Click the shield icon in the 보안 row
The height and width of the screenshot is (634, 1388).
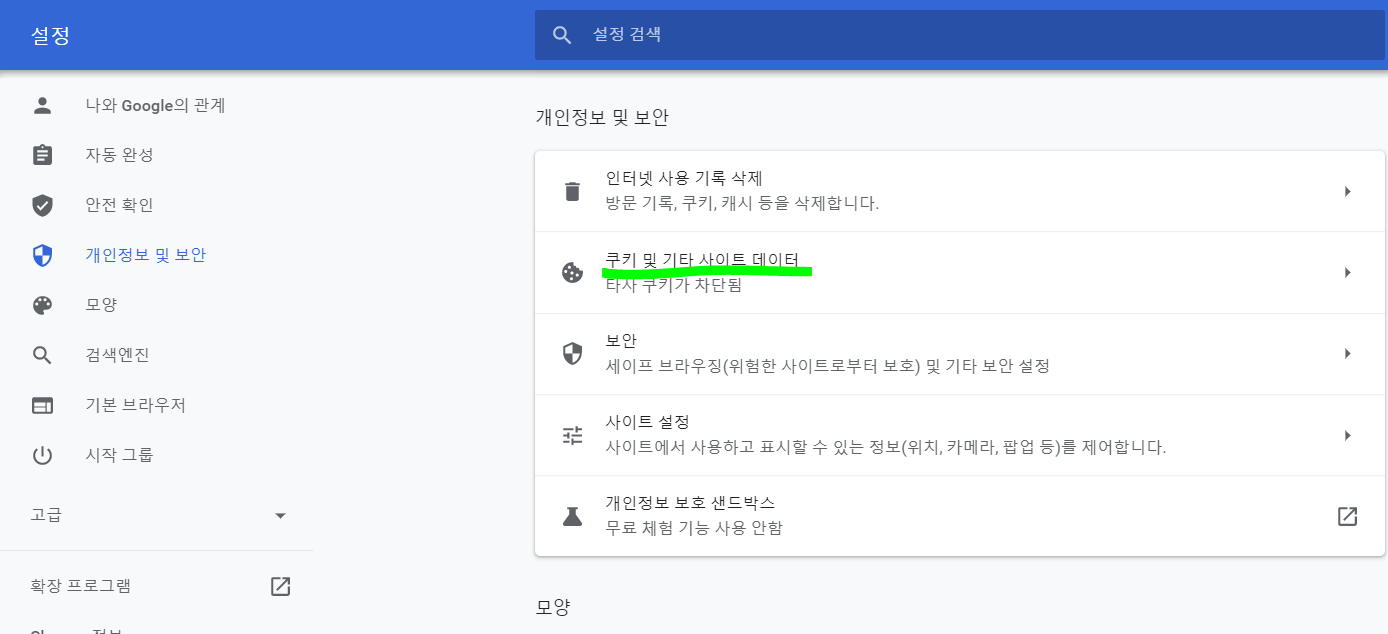pyautogui.click(x=572, y=353)
